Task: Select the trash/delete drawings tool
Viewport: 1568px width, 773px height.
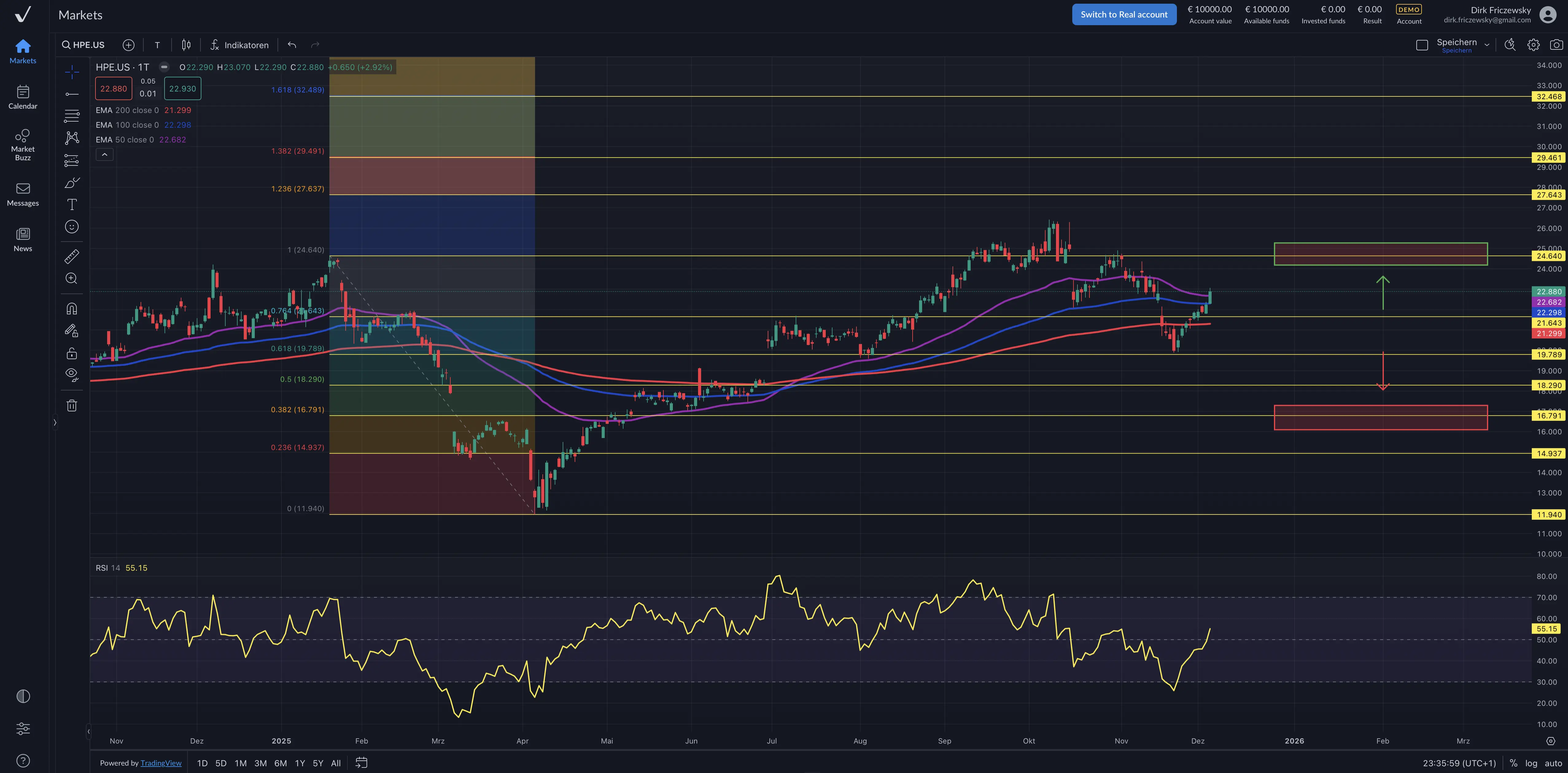Action: [72, 405]
